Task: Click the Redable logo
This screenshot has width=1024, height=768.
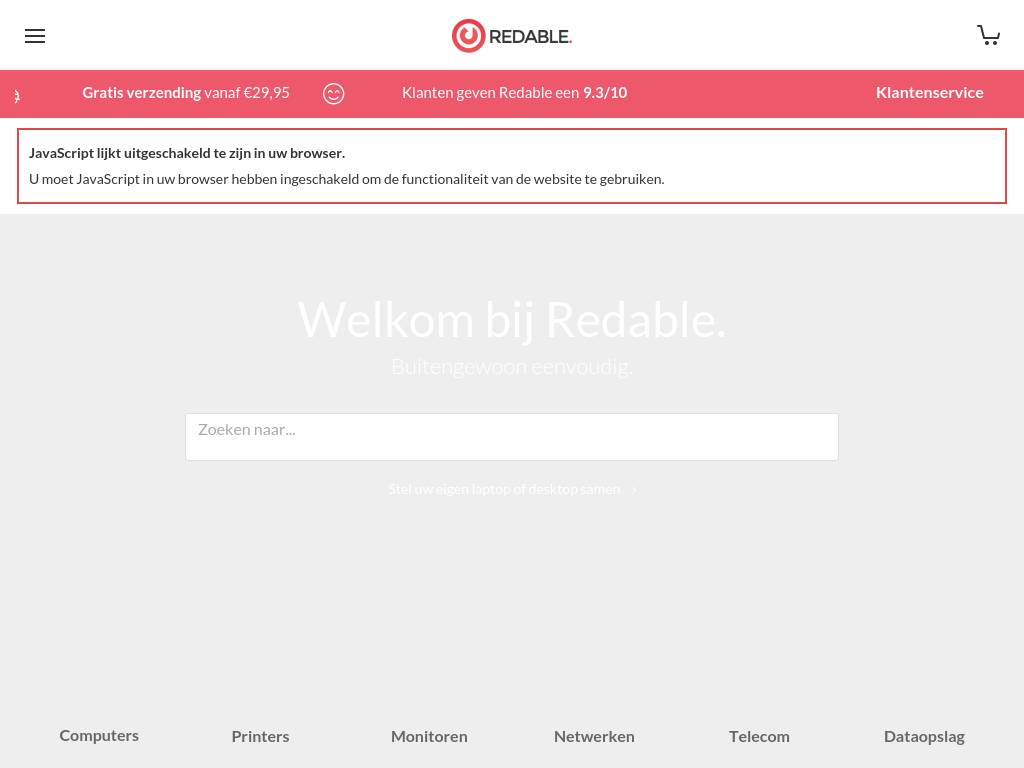Action: coord(511,36)
